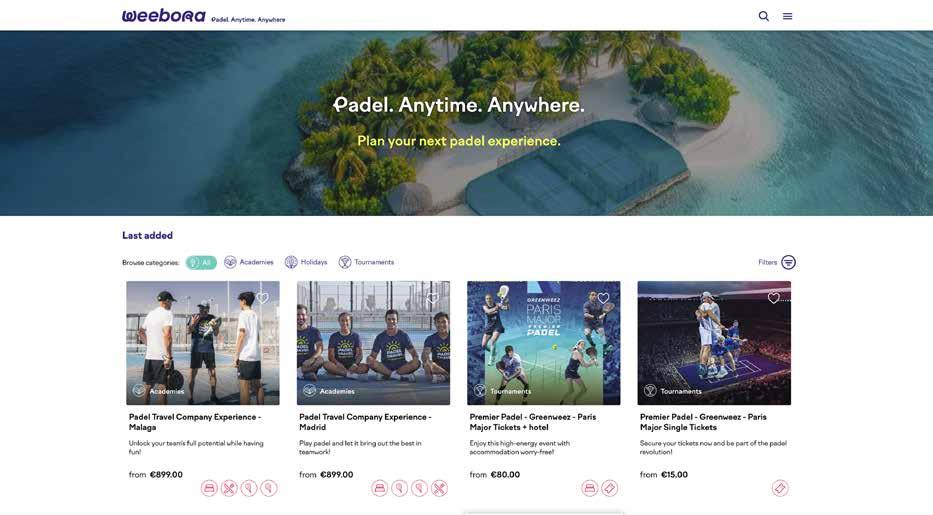Open the Paris Major Premier Padel poster thumbnail

click(x=543, y=343)
